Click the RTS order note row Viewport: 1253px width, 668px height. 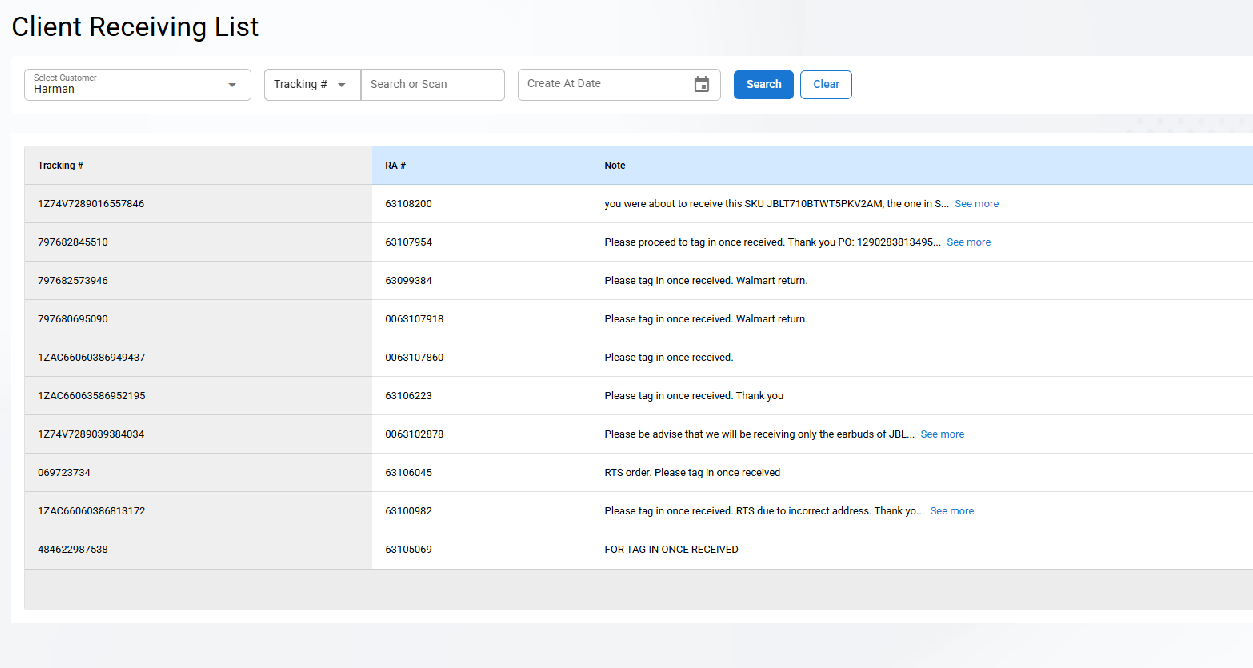point(692,472)
